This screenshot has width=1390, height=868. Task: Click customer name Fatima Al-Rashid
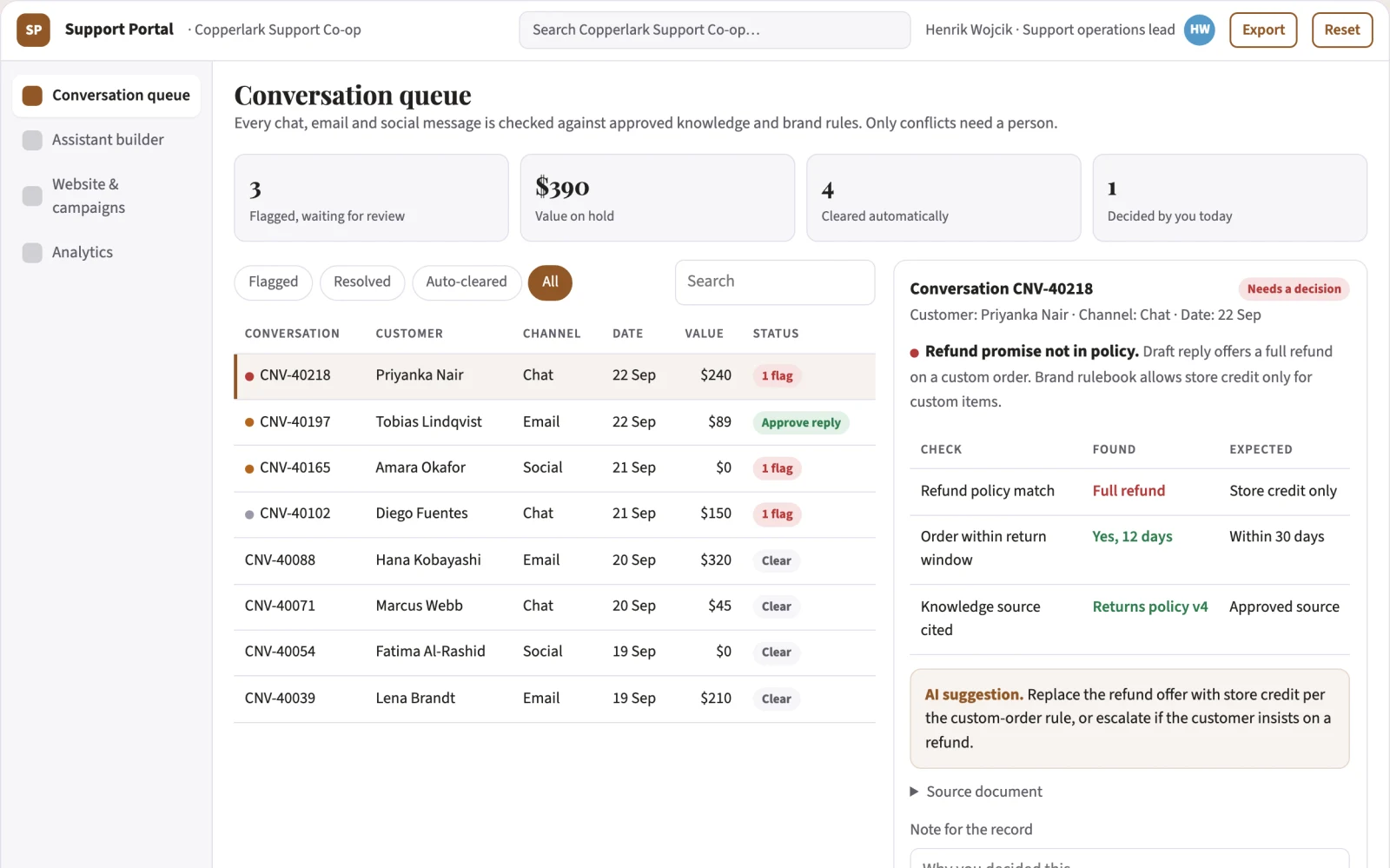[430, 652]
